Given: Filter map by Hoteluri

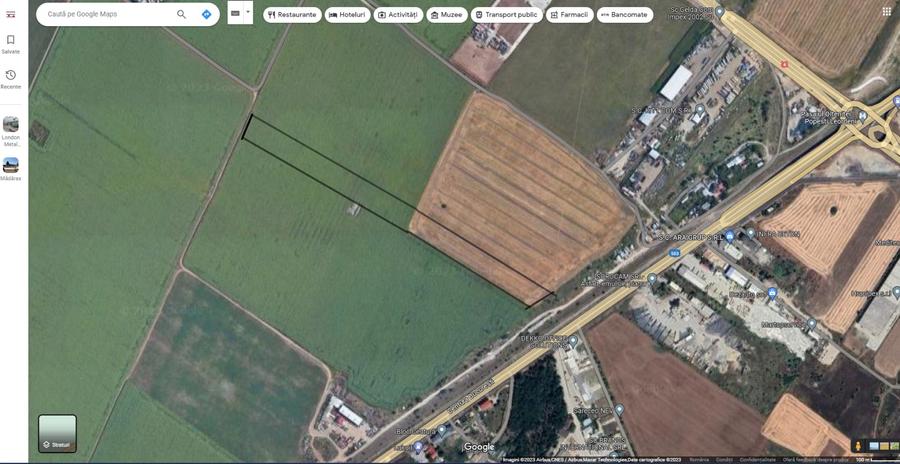Looking at the screenshot, I should (347, 15).
